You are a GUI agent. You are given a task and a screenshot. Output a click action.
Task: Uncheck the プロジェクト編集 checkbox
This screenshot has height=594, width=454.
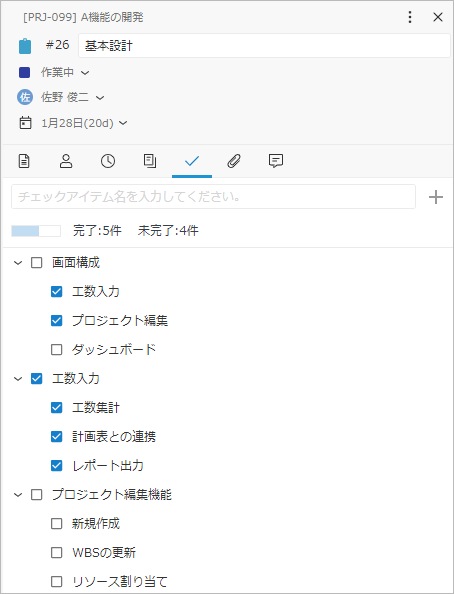(x=56, y=320)
